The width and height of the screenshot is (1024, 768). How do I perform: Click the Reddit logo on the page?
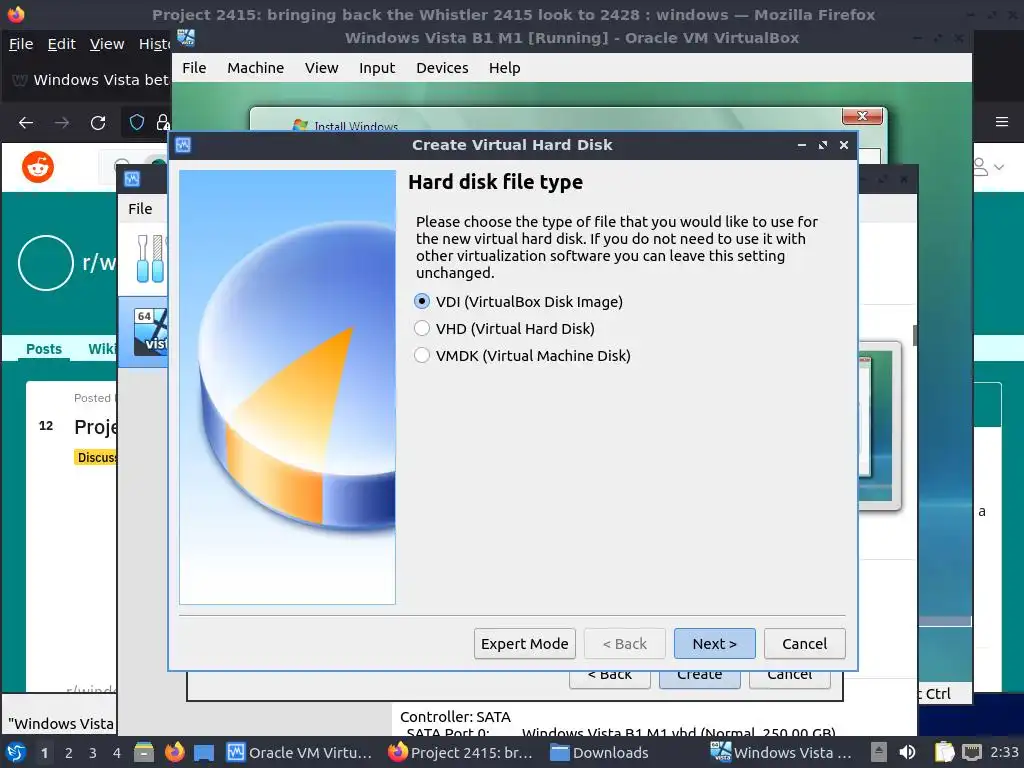38,167
